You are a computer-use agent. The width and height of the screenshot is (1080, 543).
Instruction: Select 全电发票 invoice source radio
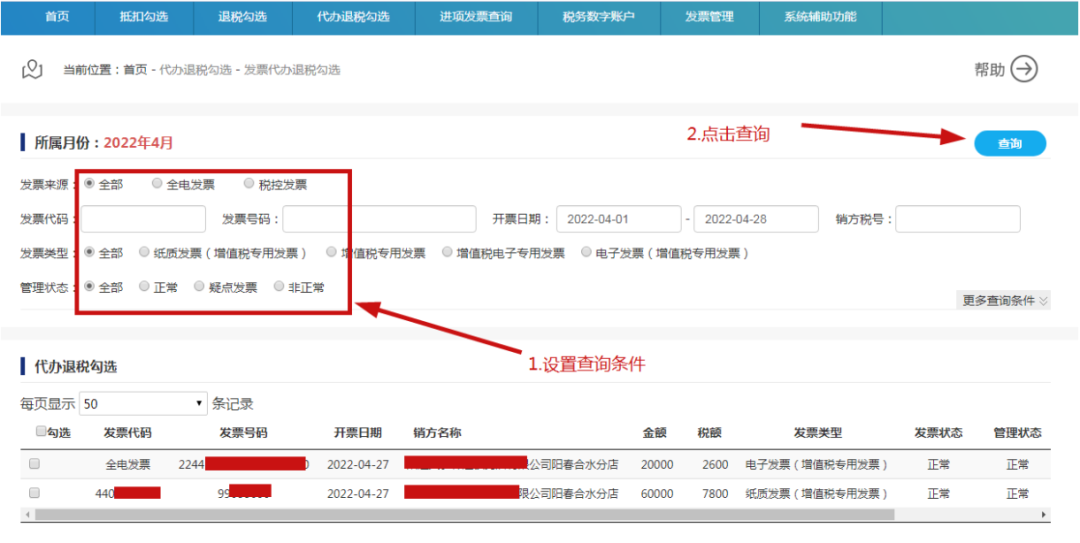pos(157,184)
